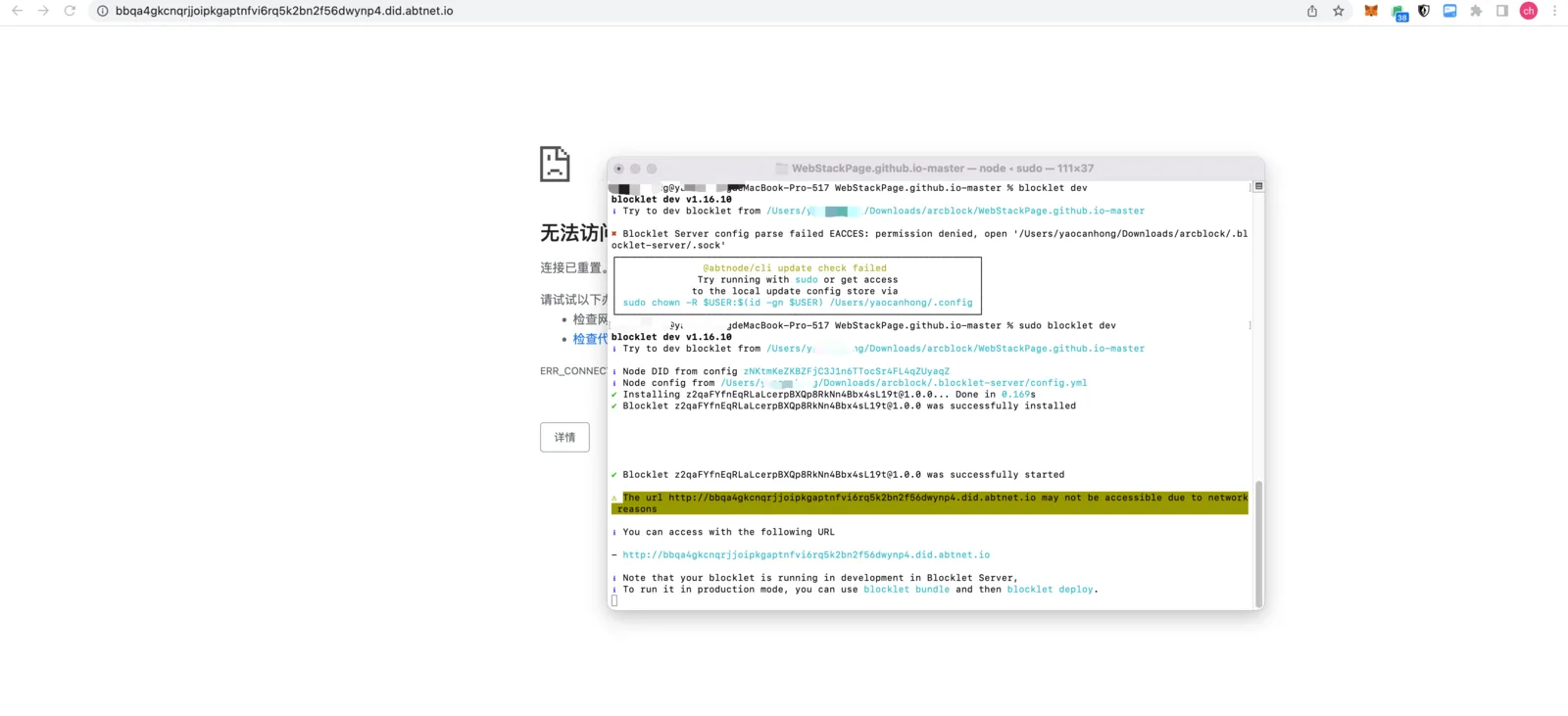
Task: Click the terminal cursor on last line
Action: click(614, 601)
